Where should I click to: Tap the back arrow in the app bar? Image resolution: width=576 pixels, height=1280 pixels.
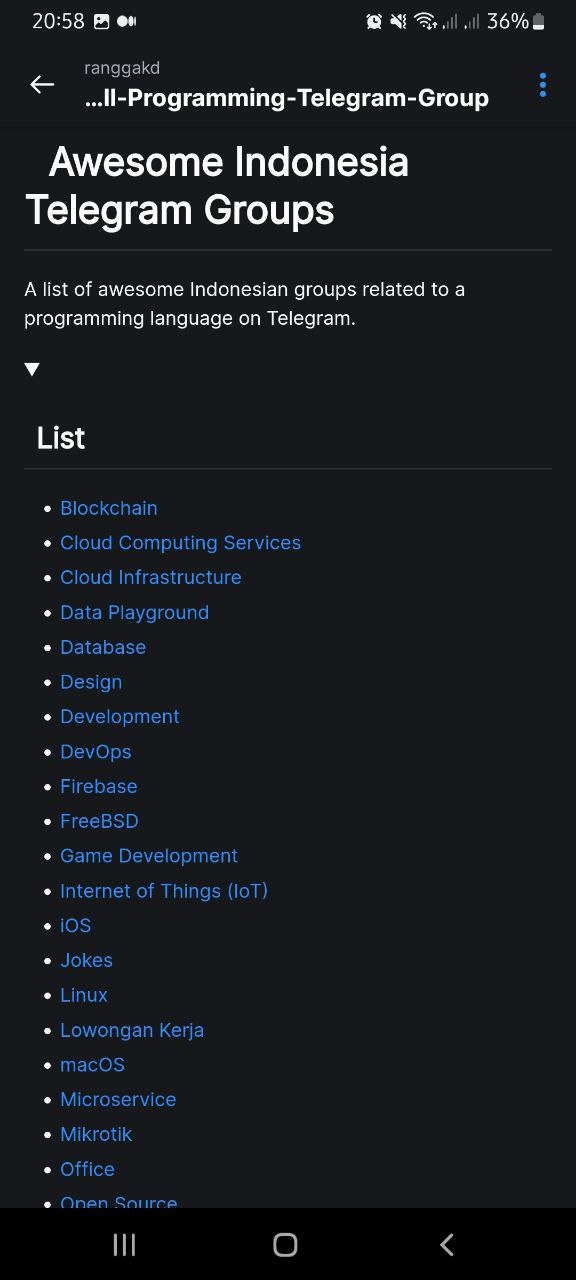coord(41,84)
